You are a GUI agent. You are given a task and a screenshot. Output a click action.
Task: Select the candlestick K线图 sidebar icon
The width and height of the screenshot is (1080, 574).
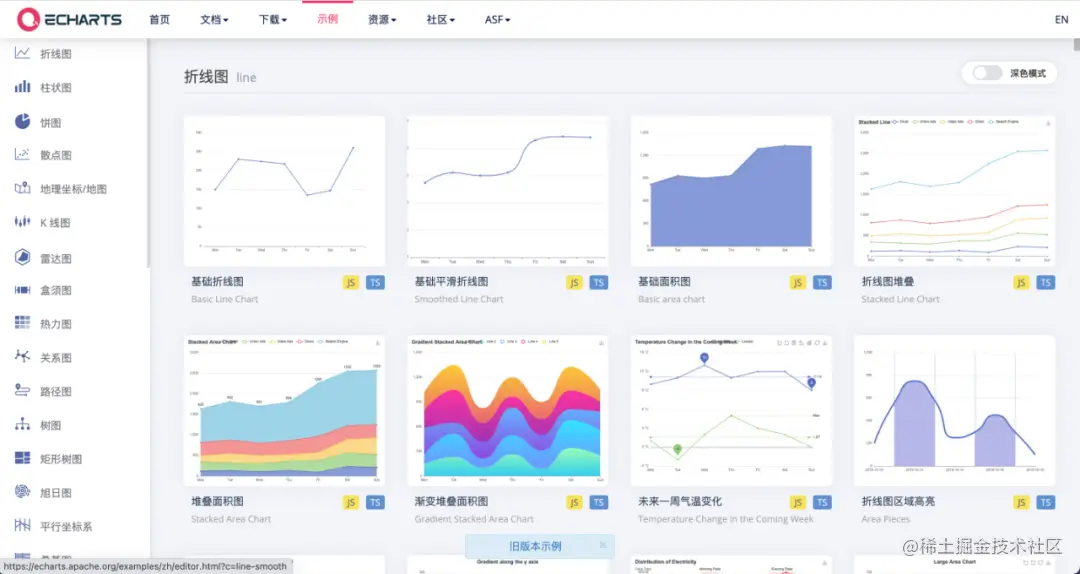click(22, 222)
